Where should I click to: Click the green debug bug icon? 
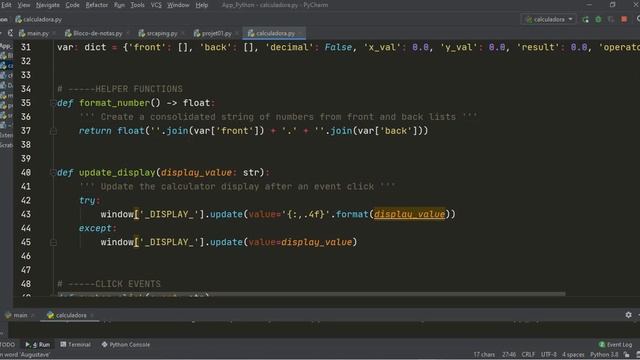click(x=598, y=19)
